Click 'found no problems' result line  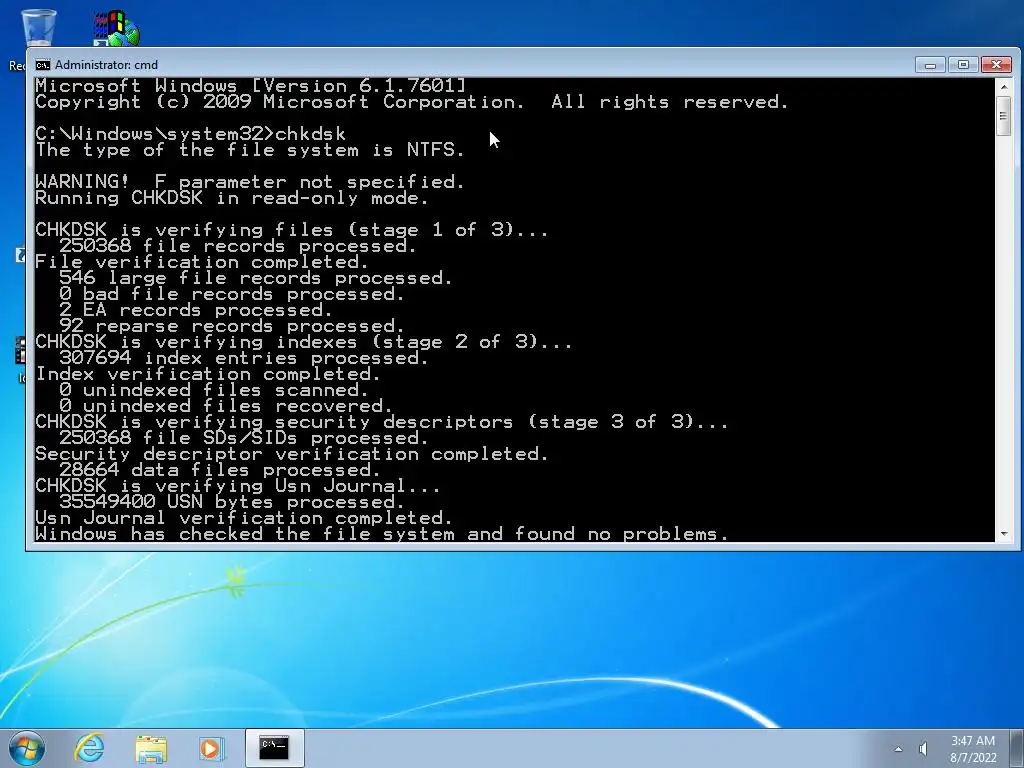click(x=382, y=534)
